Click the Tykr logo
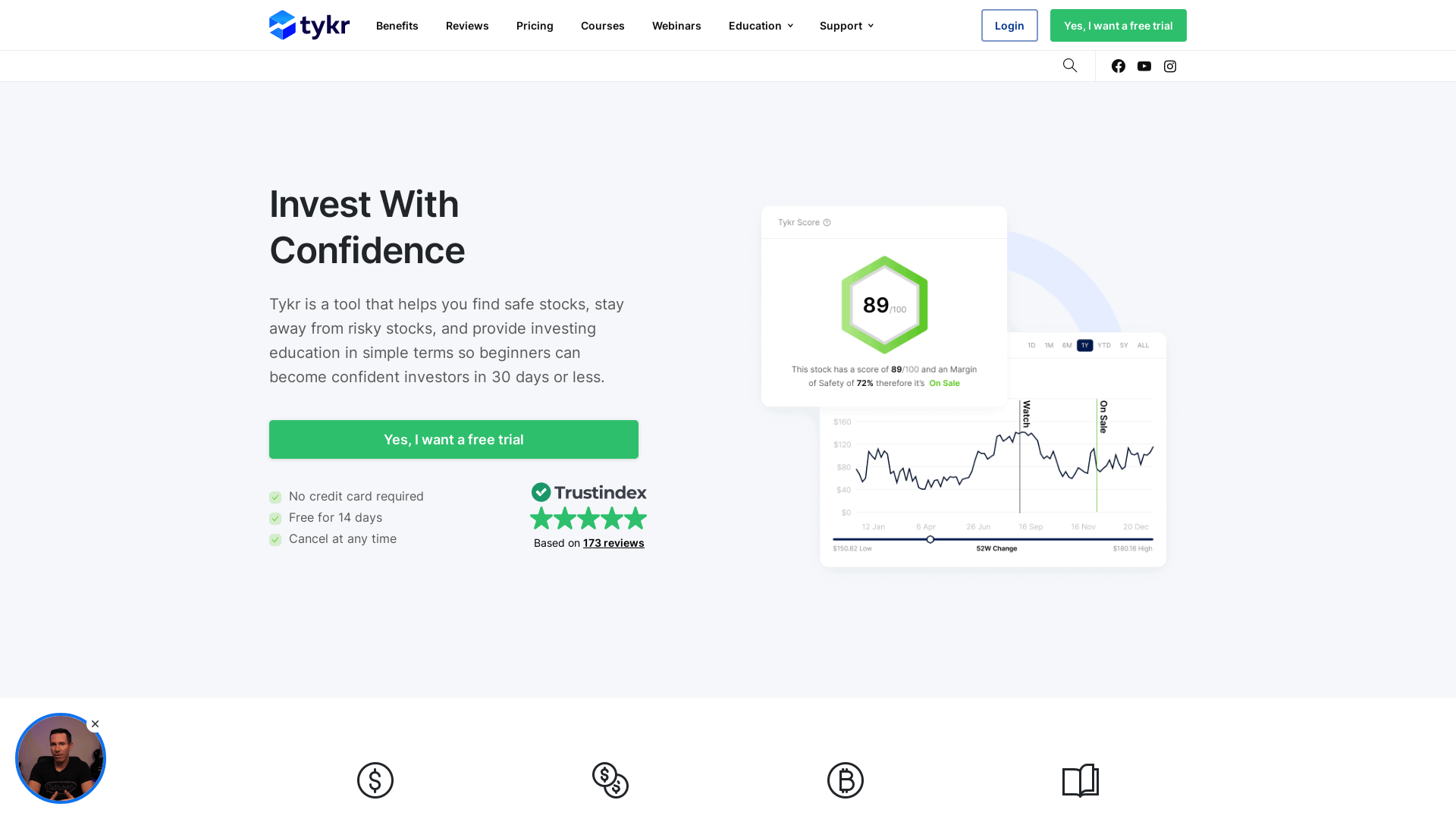This screenshot has height=819, width=1456. coord(308,25)
